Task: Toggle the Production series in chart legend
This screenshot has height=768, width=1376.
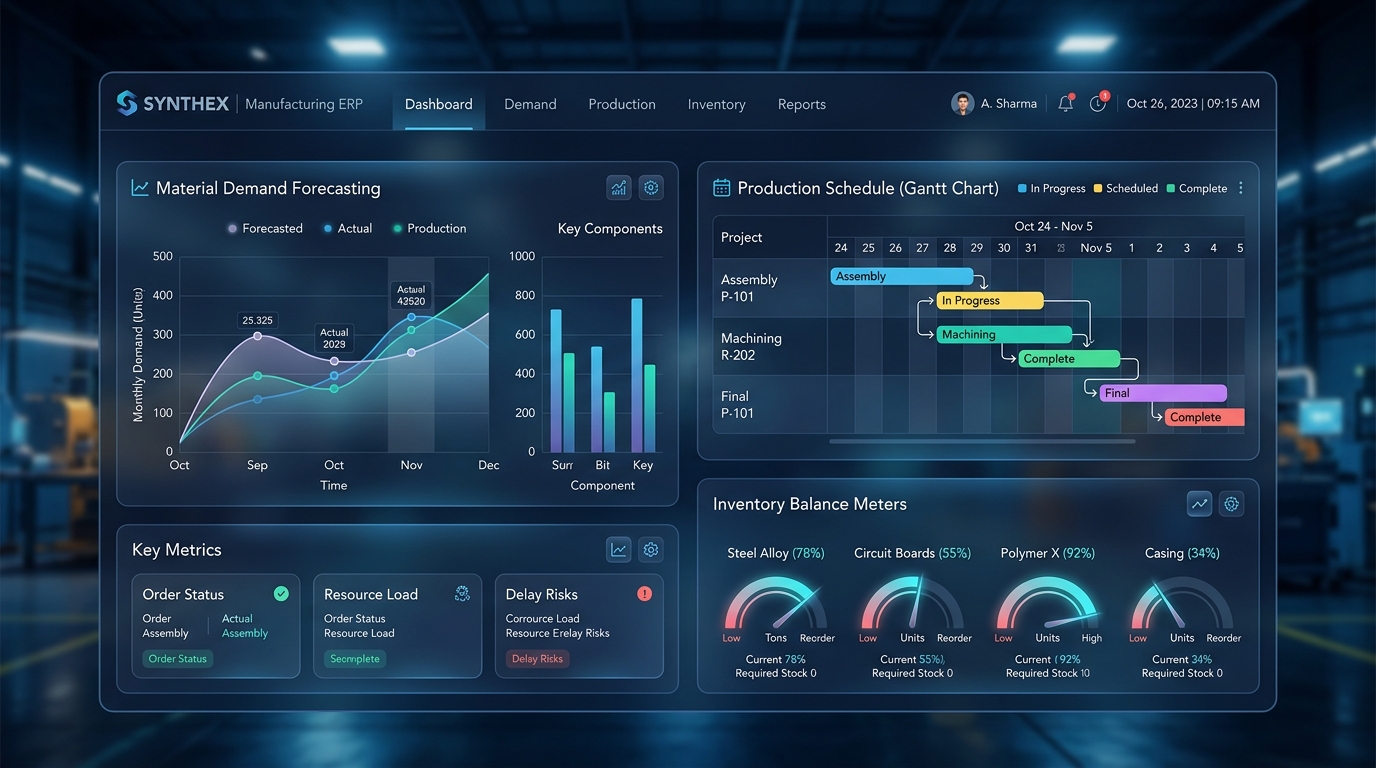Action: point(429,228)
